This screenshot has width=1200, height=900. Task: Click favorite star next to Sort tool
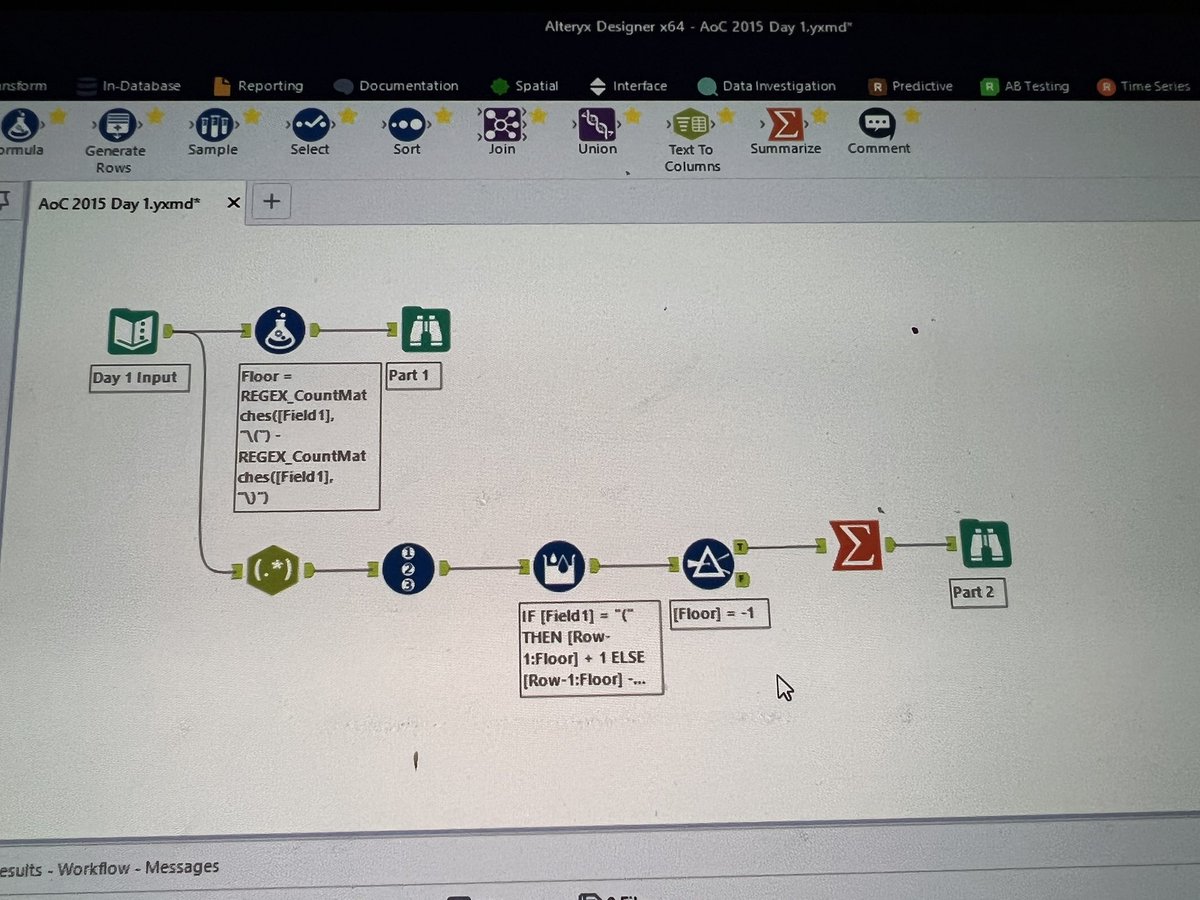[x=443, y=116]
